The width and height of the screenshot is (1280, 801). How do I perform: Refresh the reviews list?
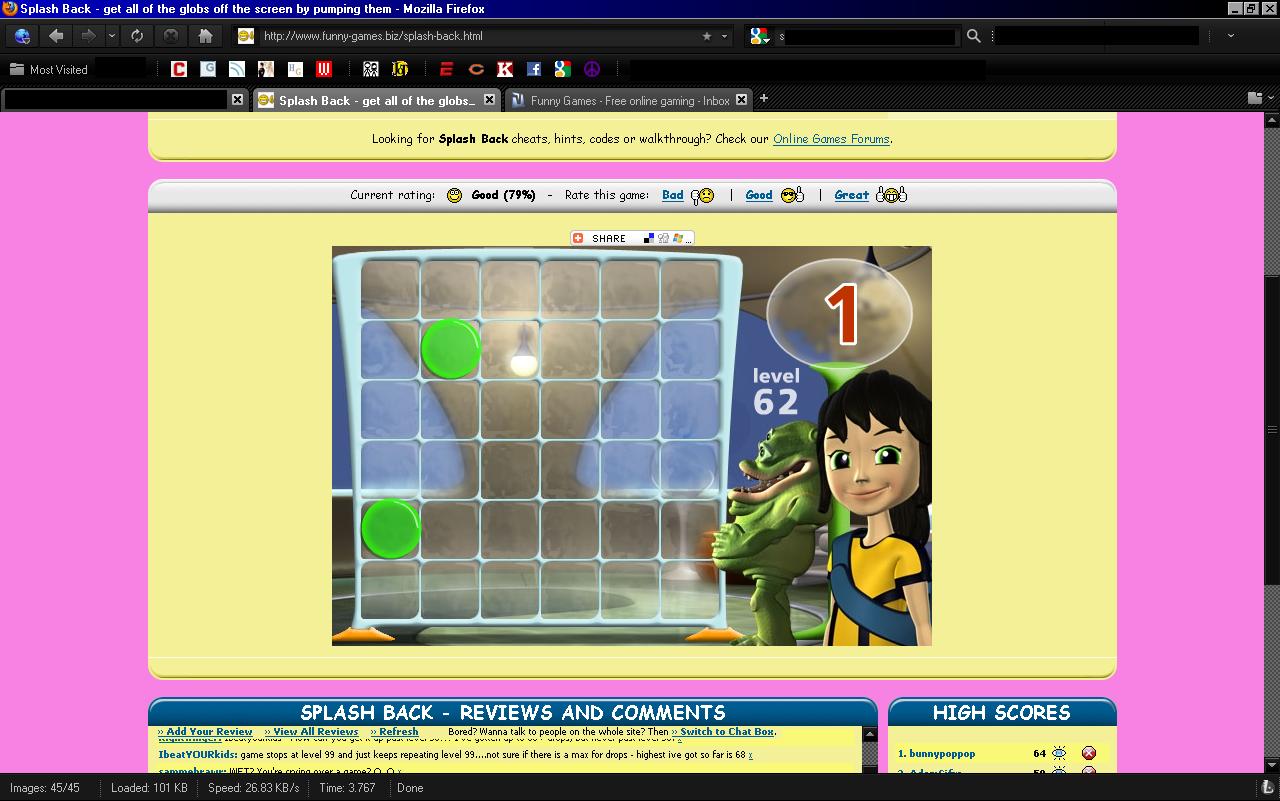394,731
